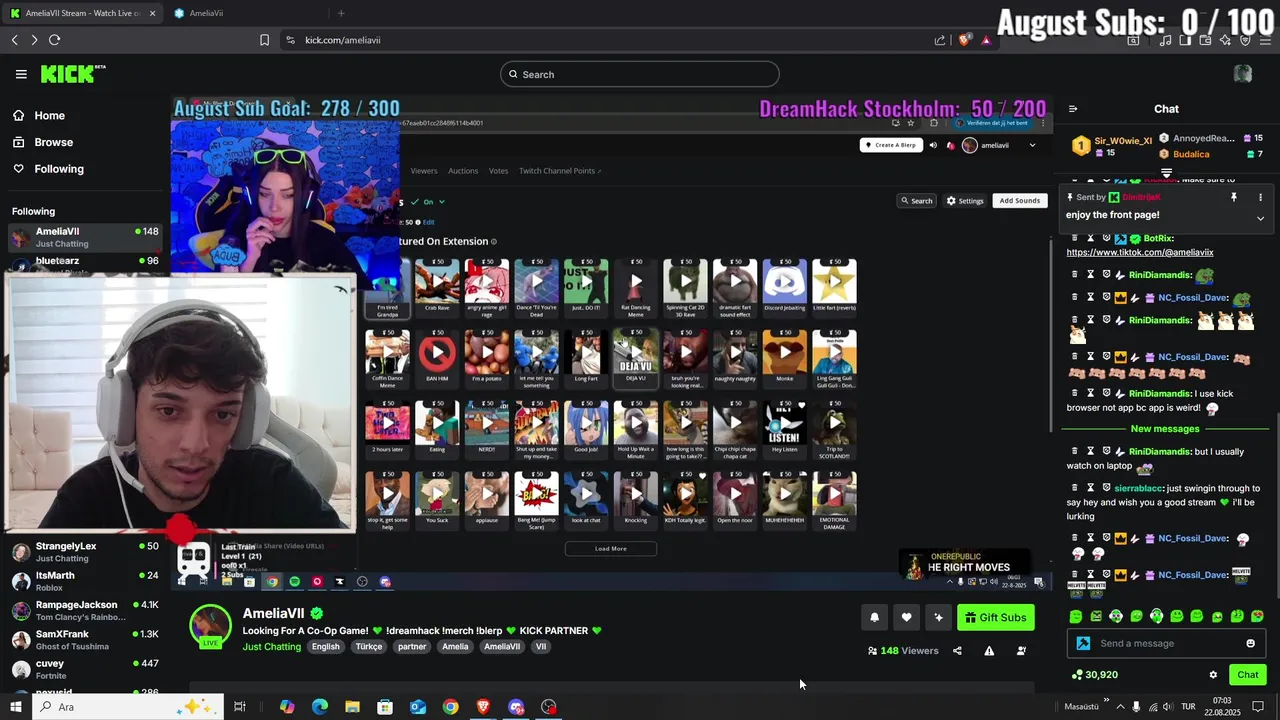
Task: Open AmeliaVII channel in following list
Action: (84, 237)
